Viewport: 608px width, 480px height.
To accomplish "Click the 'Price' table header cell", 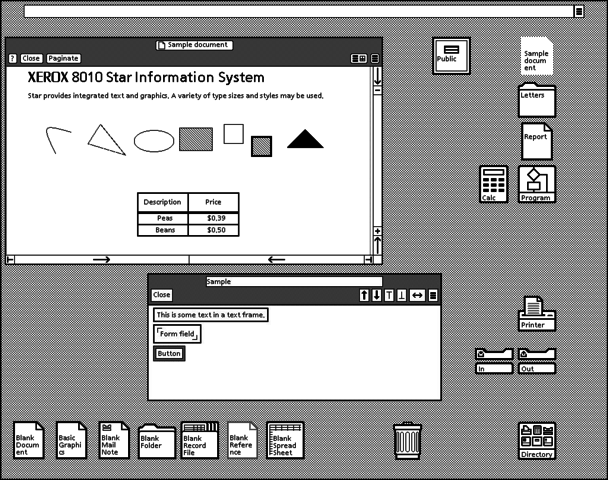I will (213, 202).
